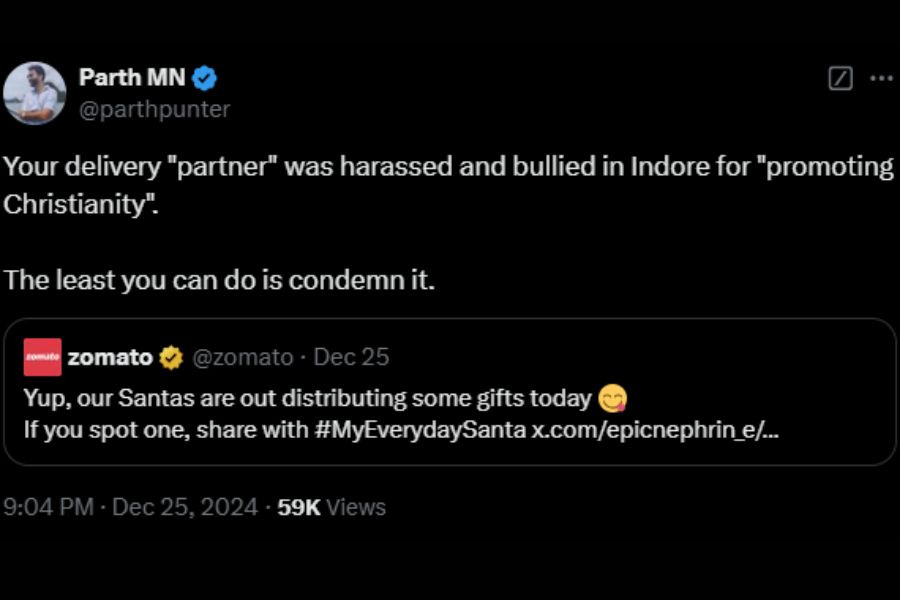This screenshot has width=900, height=600.
Task: Follow the x.com/epicnephrin_e link
Action: 657,430
